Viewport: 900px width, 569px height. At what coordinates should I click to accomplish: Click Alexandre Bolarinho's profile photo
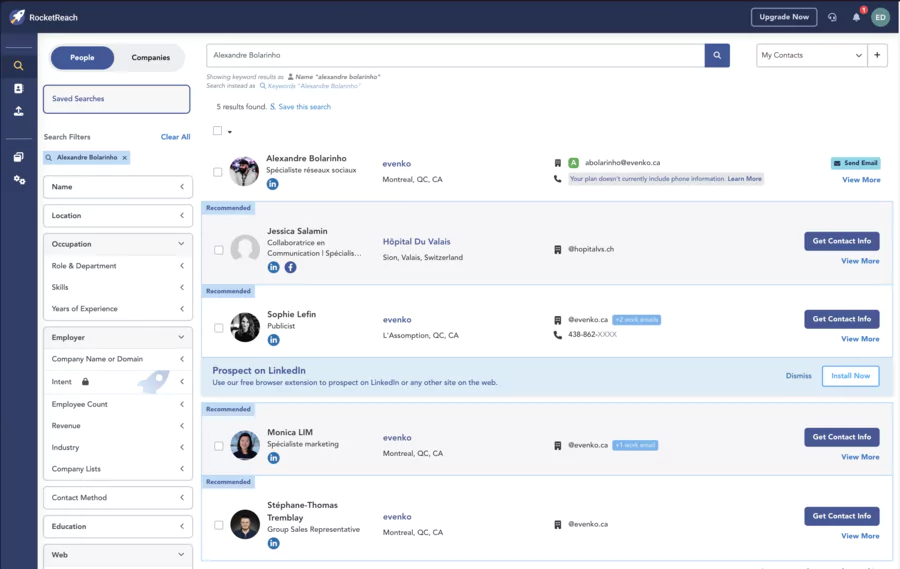(244, 171)
